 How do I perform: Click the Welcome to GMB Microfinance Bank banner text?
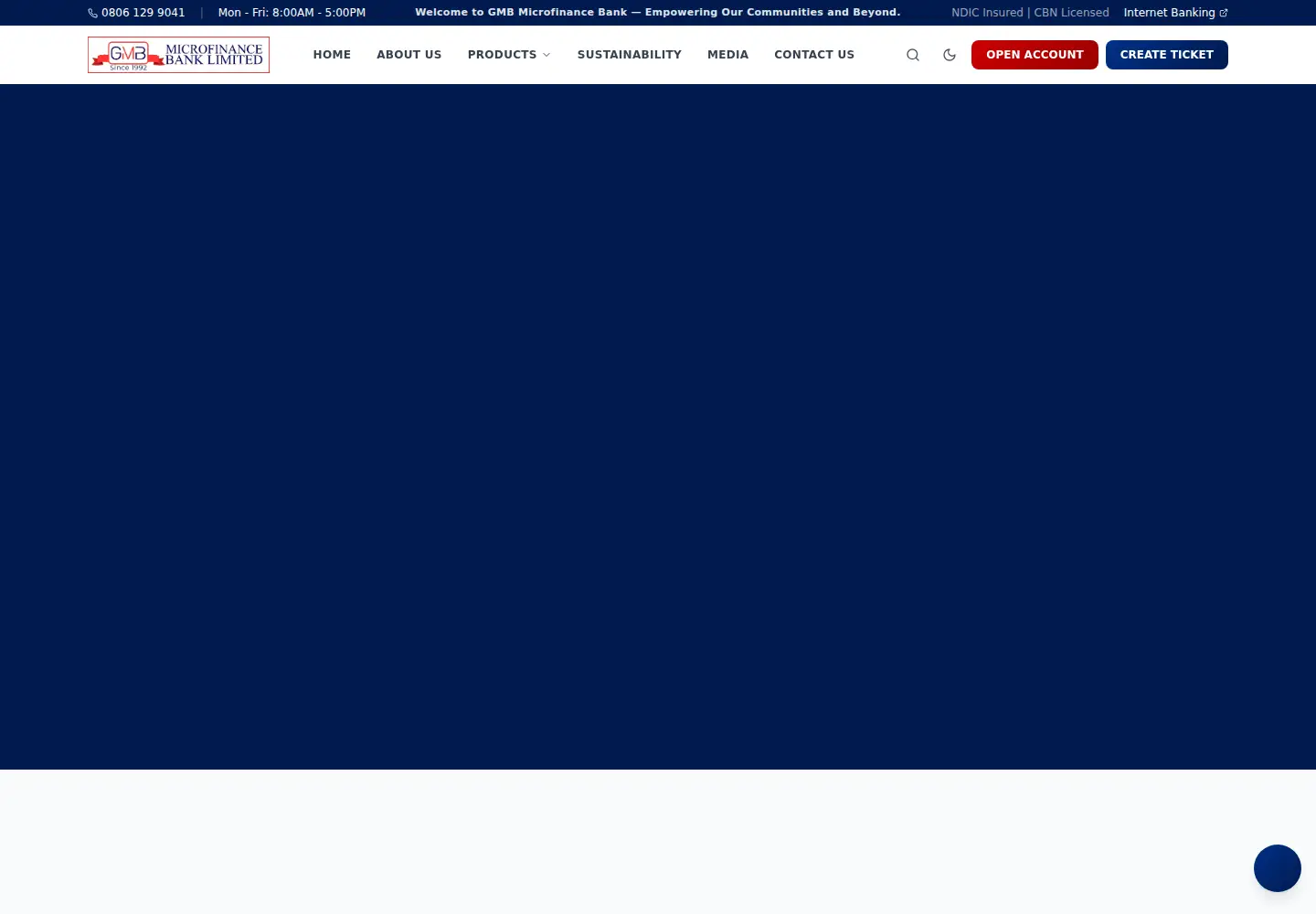[658, 13]
